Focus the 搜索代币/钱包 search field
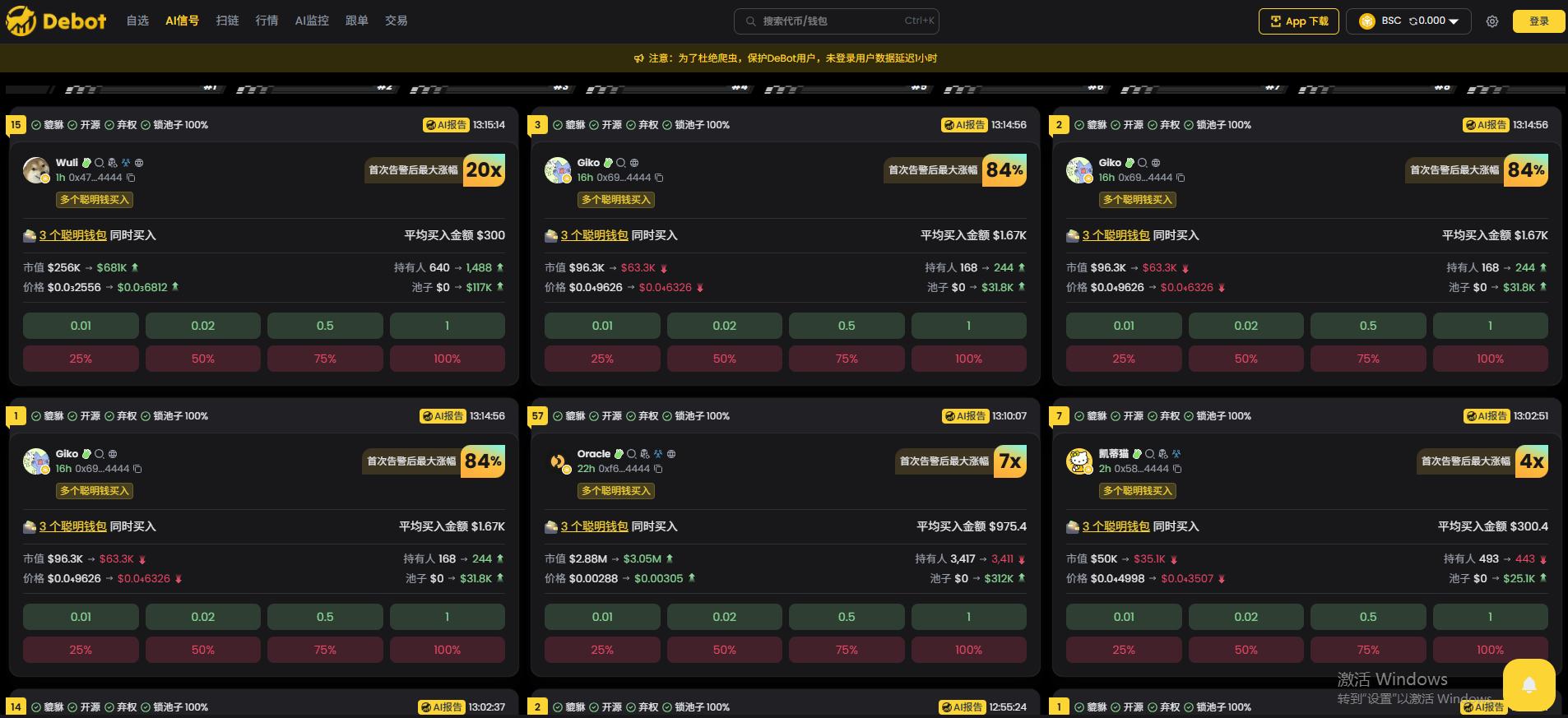Screen dimensions: 1568x718 point(836,21)
